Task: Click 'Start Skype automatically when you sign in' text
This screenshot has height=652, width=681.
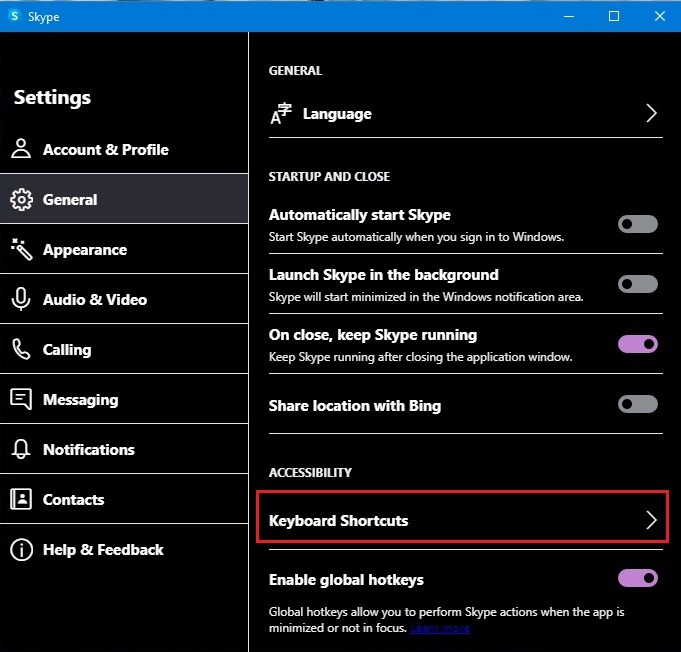Action: [416, 237]
